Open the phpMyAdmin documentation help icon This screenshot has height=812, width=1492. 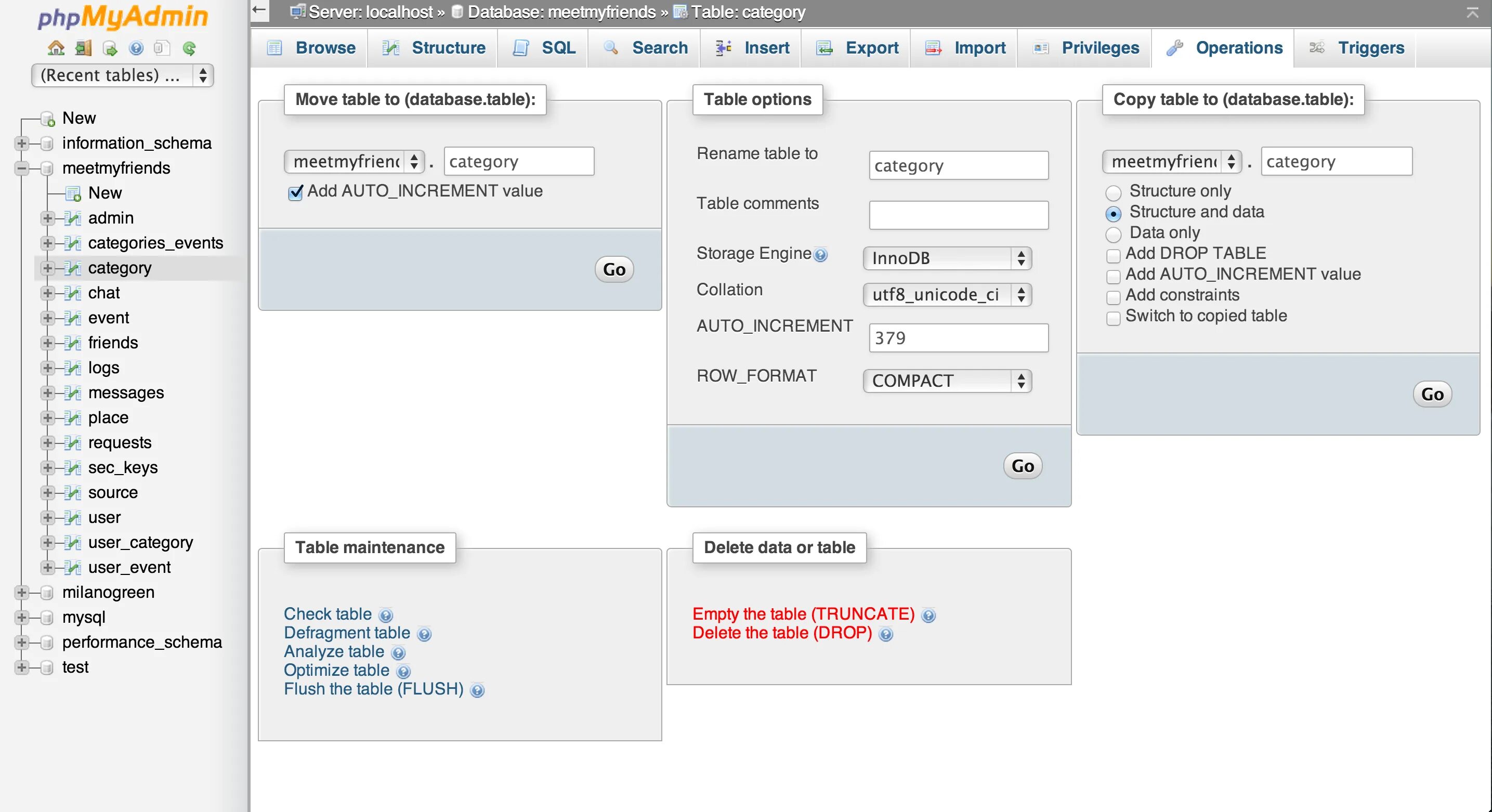click(136, 48)
